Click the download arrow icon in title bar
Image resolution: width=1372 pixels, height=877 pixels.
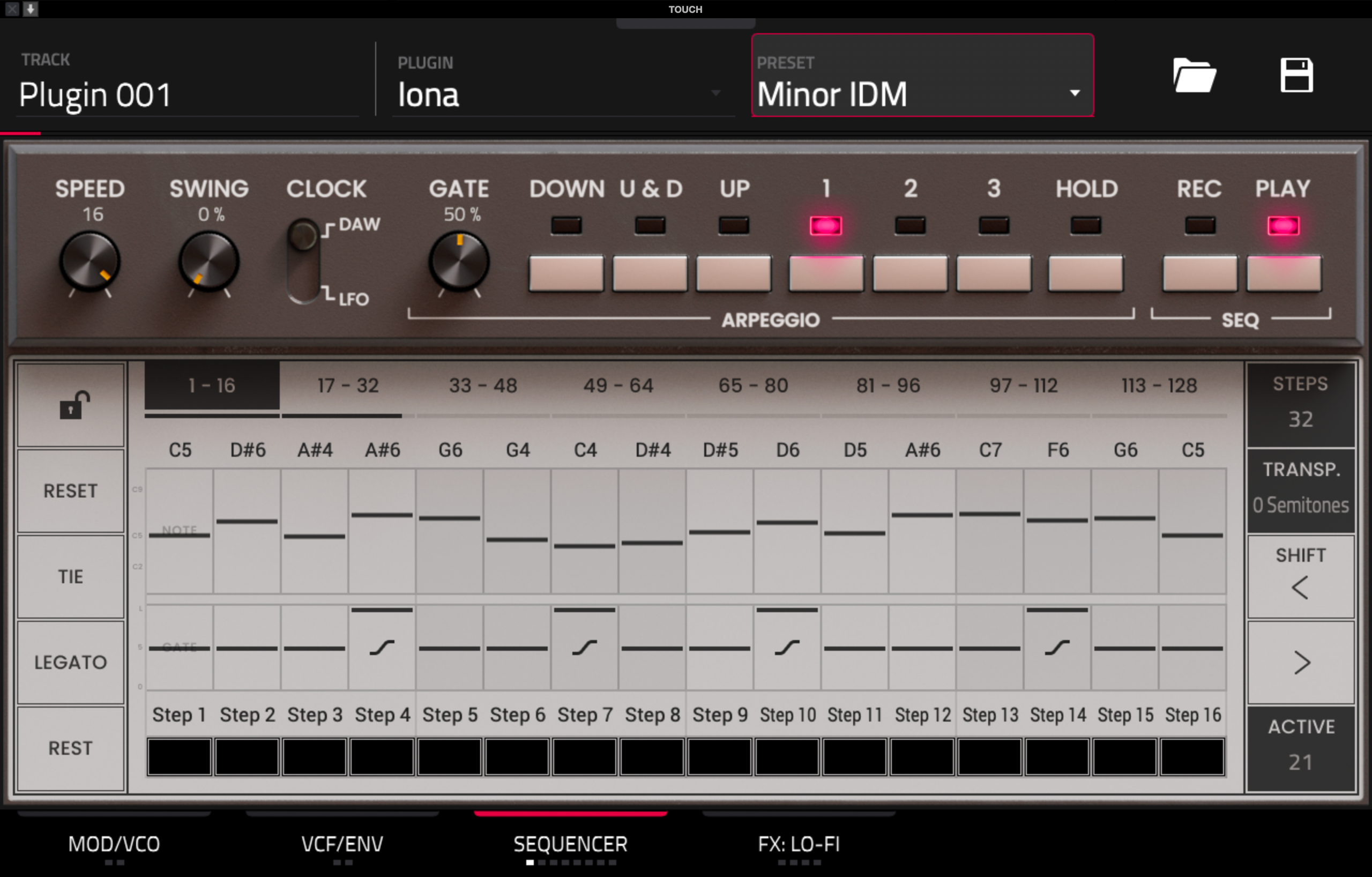[x=30, y=9]
